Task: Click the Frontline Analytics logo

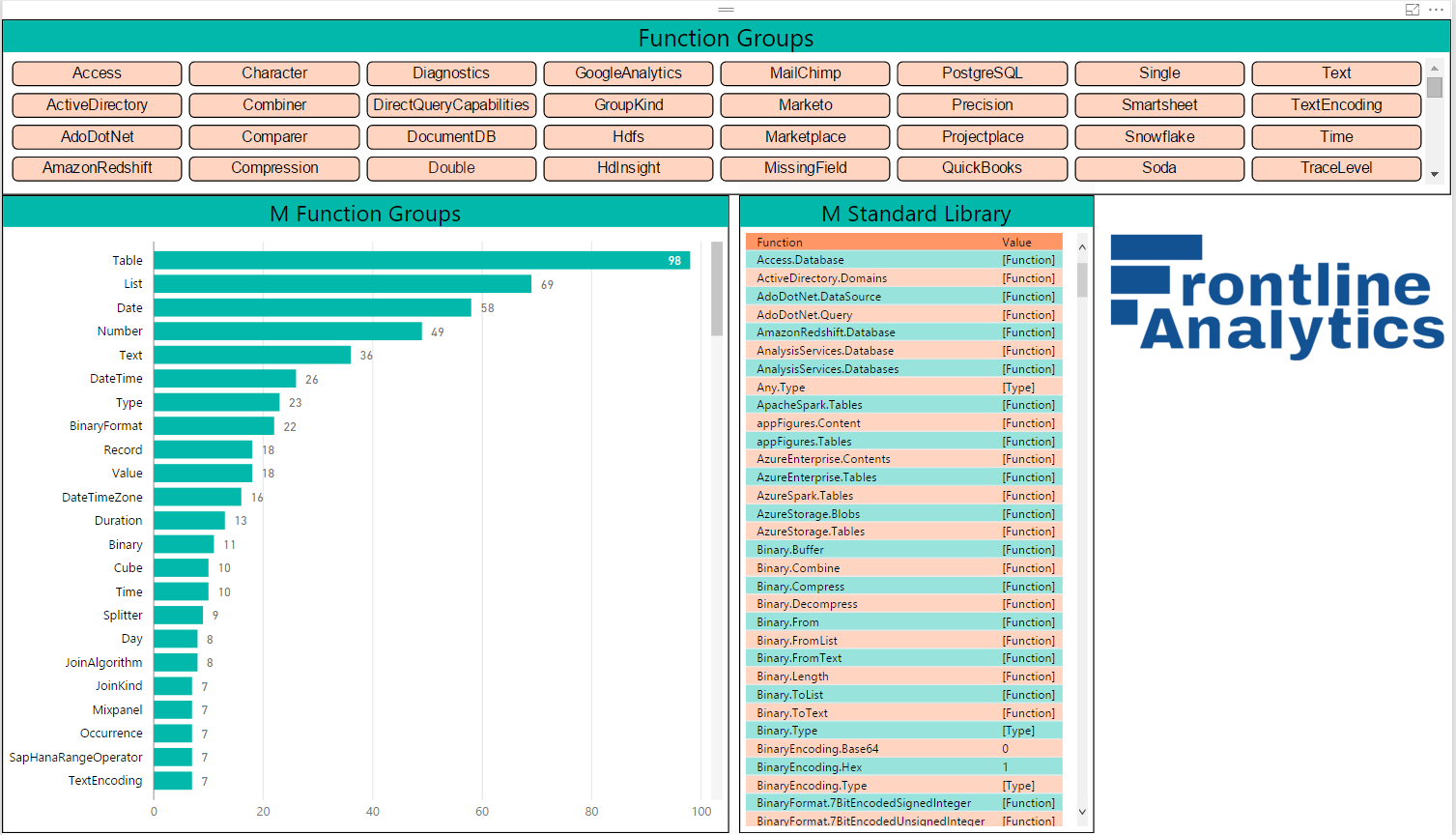Action: 1275,297
